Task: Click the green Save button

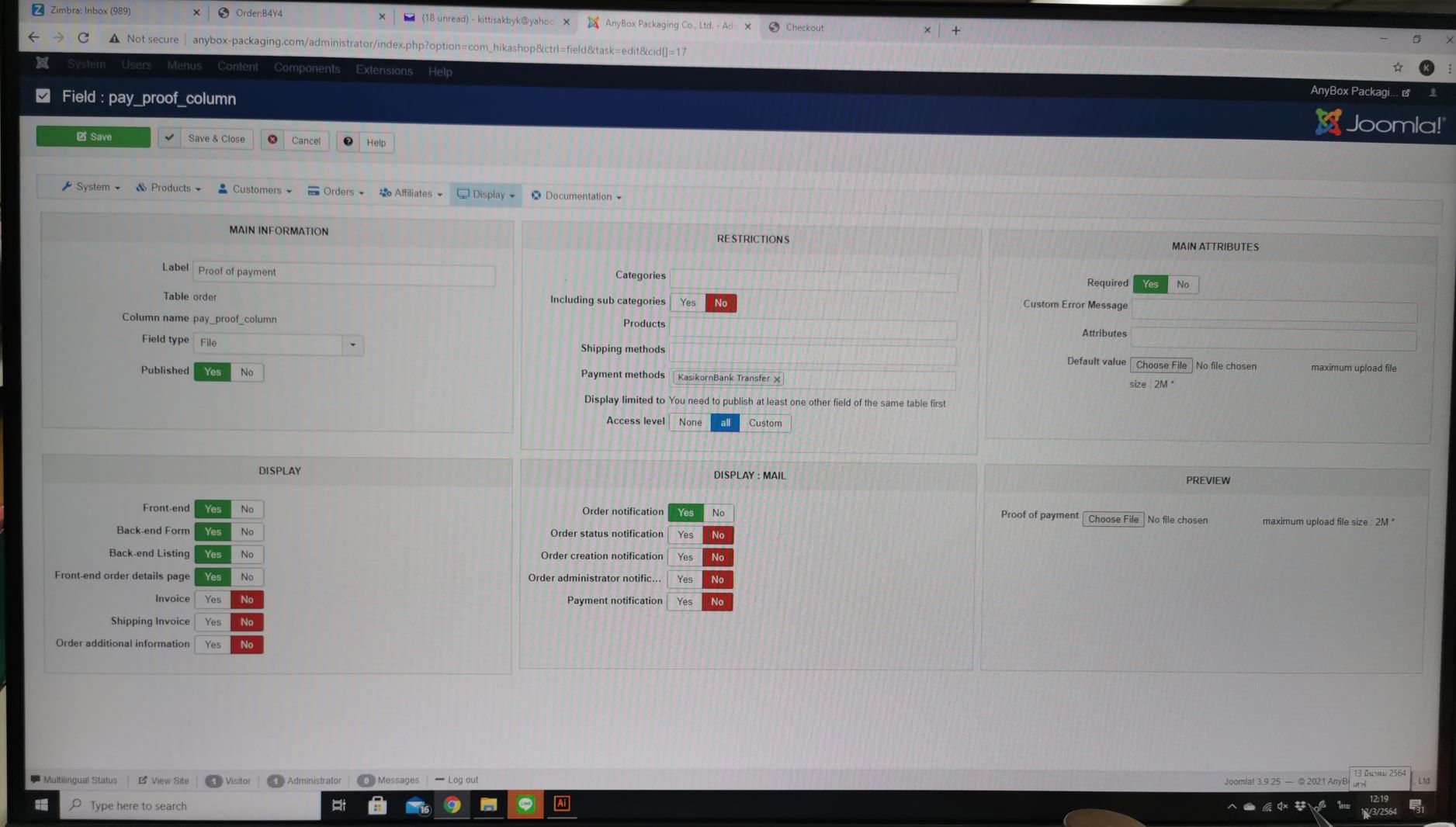Action: (93, 137)
